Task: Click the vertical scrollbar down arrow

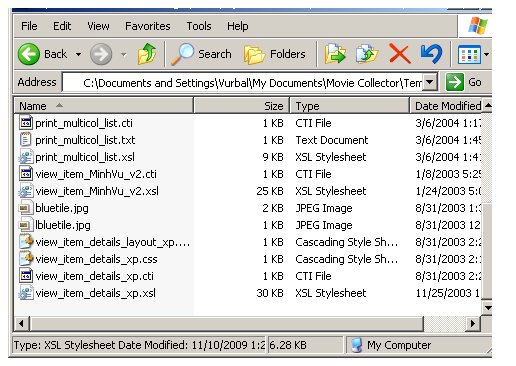Action: (487, 307)
